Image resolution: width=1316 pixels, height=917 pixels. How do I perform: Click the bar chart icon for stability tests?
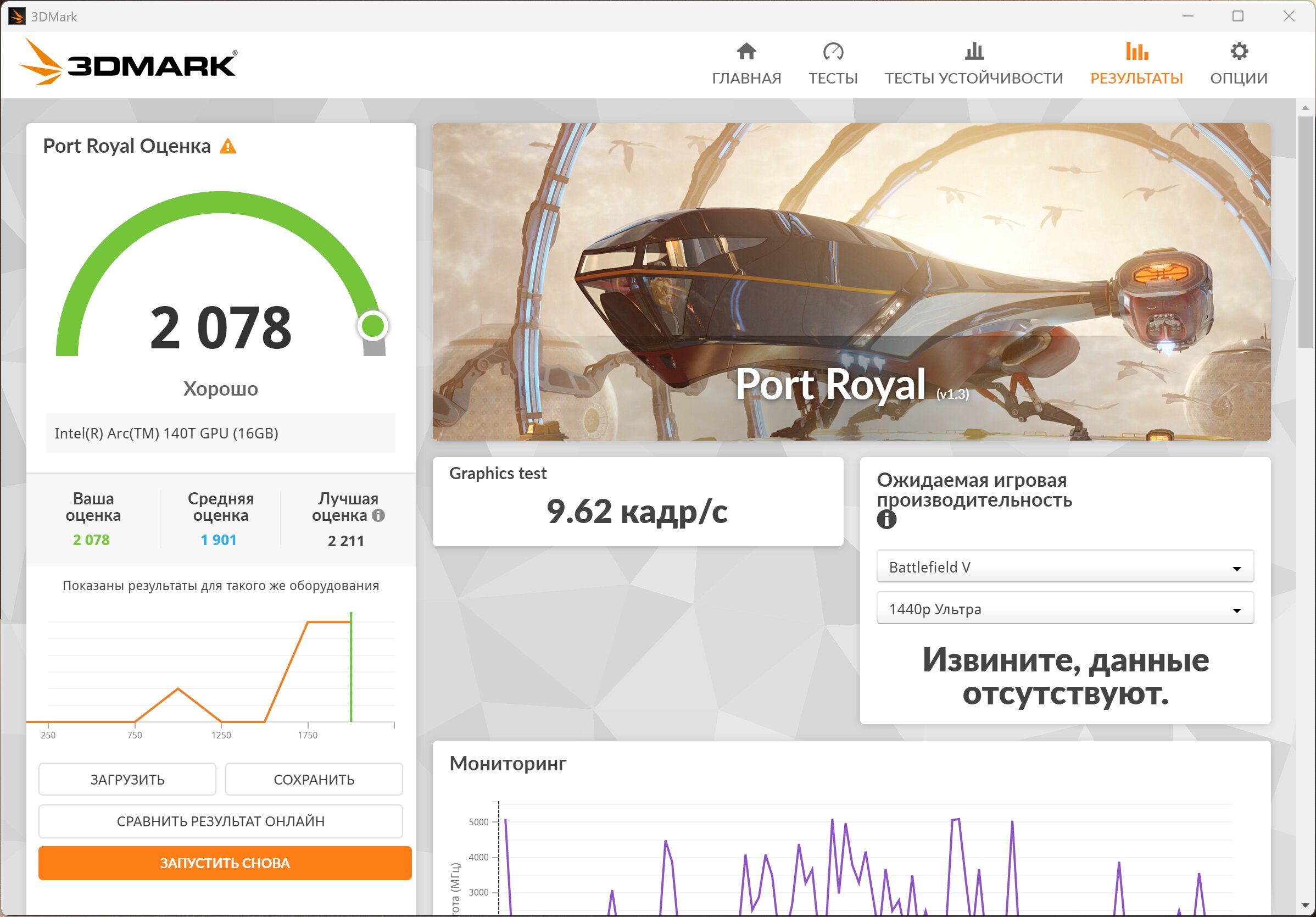tap(974, 52)
